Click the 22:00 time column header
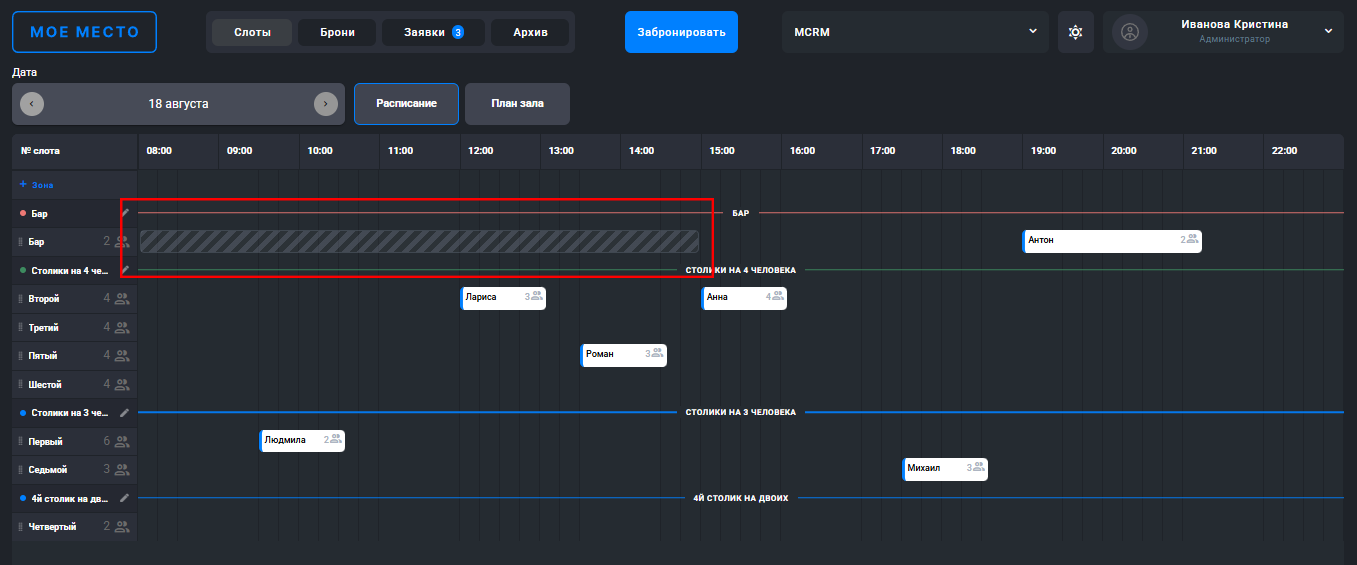This screenshot has height=565, width=1357. point(1284,151)
